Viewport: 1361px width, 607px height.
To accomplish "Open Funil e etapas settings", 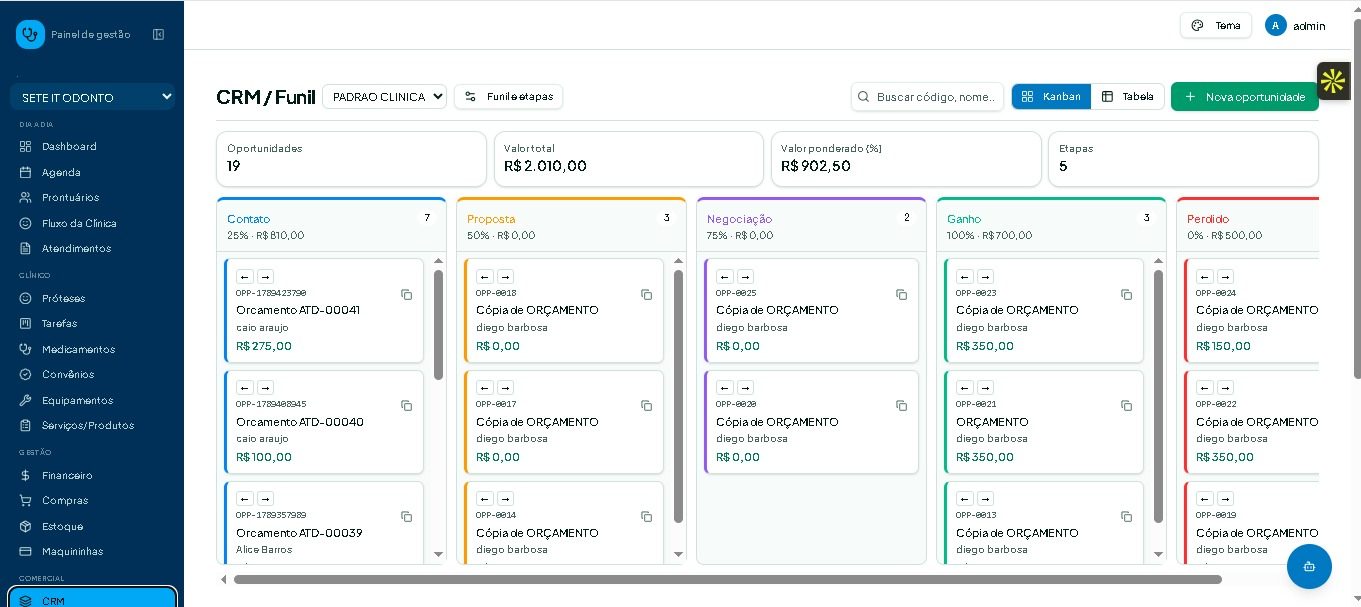I will coord(509,96).
